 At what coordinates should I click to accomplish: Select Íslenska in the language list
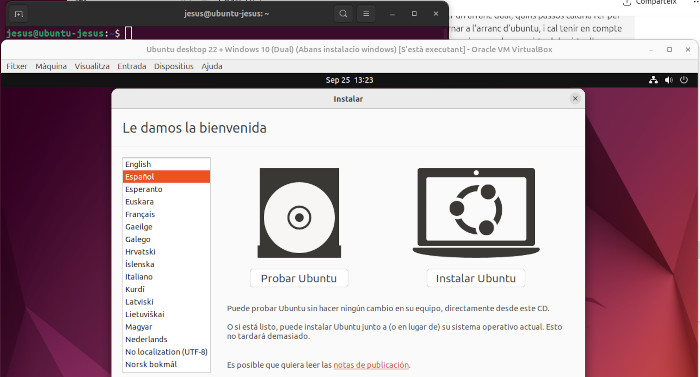(x=166, y=264)
